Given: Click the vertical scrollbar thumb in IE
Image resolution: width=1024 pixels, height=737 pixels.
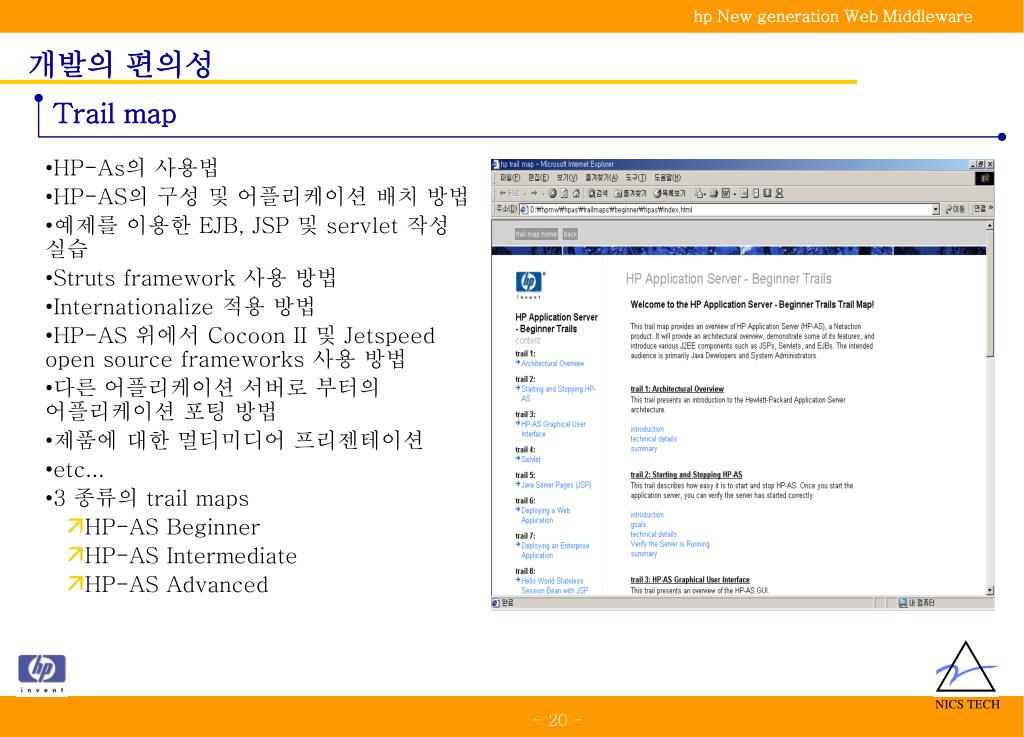Looking at the screenshot, I should pyautogui.click(x=989, y=294).
